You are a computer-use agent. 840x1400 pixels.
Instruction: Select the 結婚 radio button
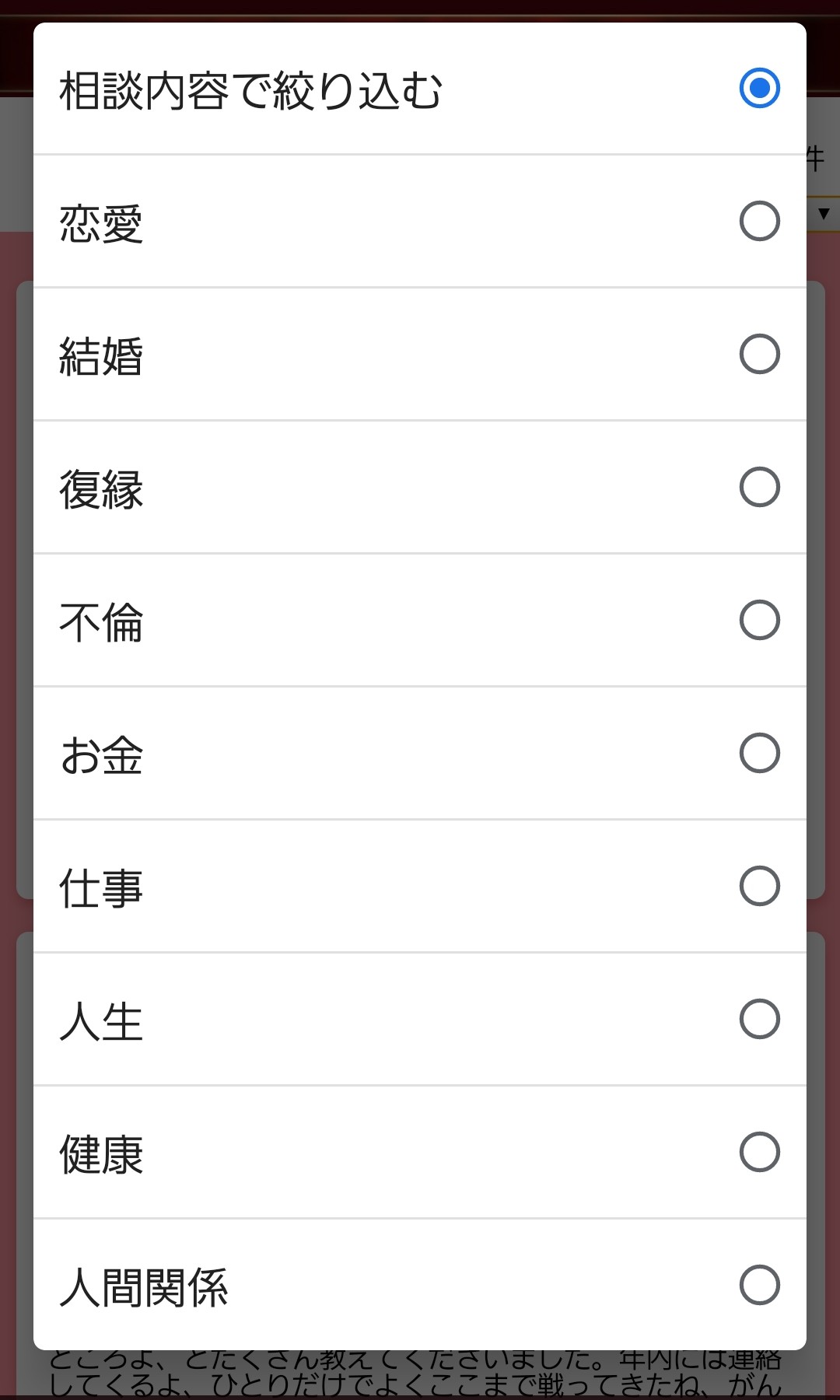click(759, 354)
